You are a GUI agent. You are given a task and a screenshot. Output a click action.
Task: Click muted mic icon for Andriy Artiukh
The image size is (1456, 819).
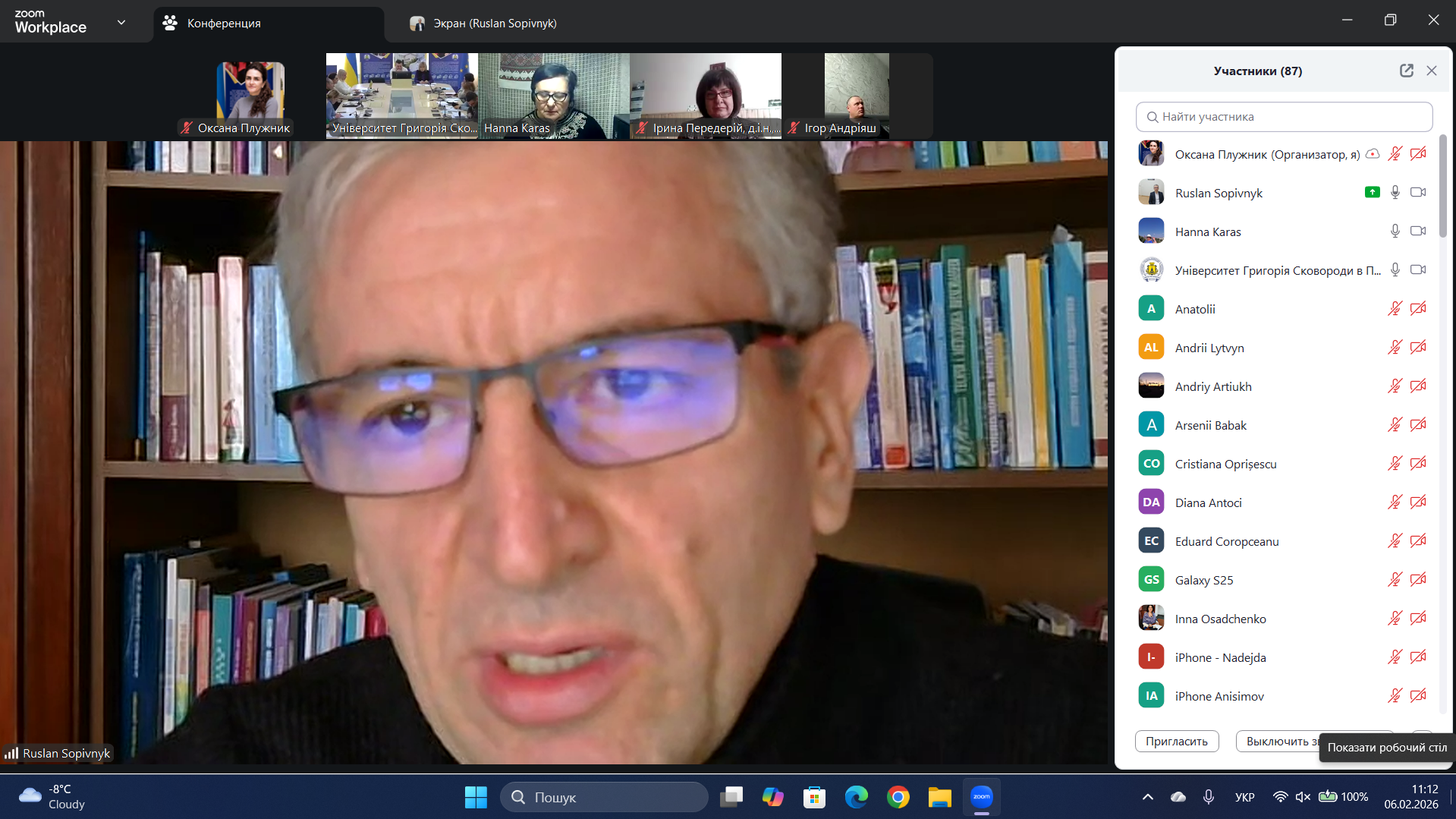[x=1395, y=386]
